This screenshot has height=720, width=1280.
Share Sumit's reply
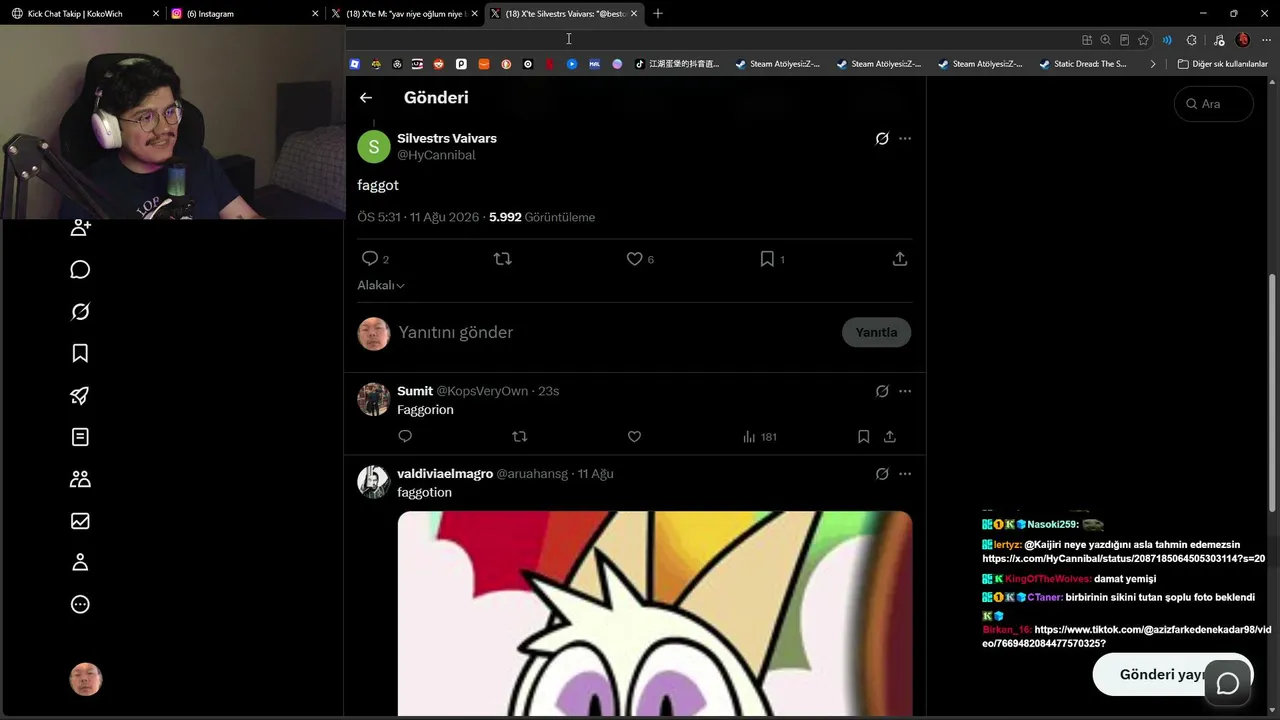coord(890,437)
